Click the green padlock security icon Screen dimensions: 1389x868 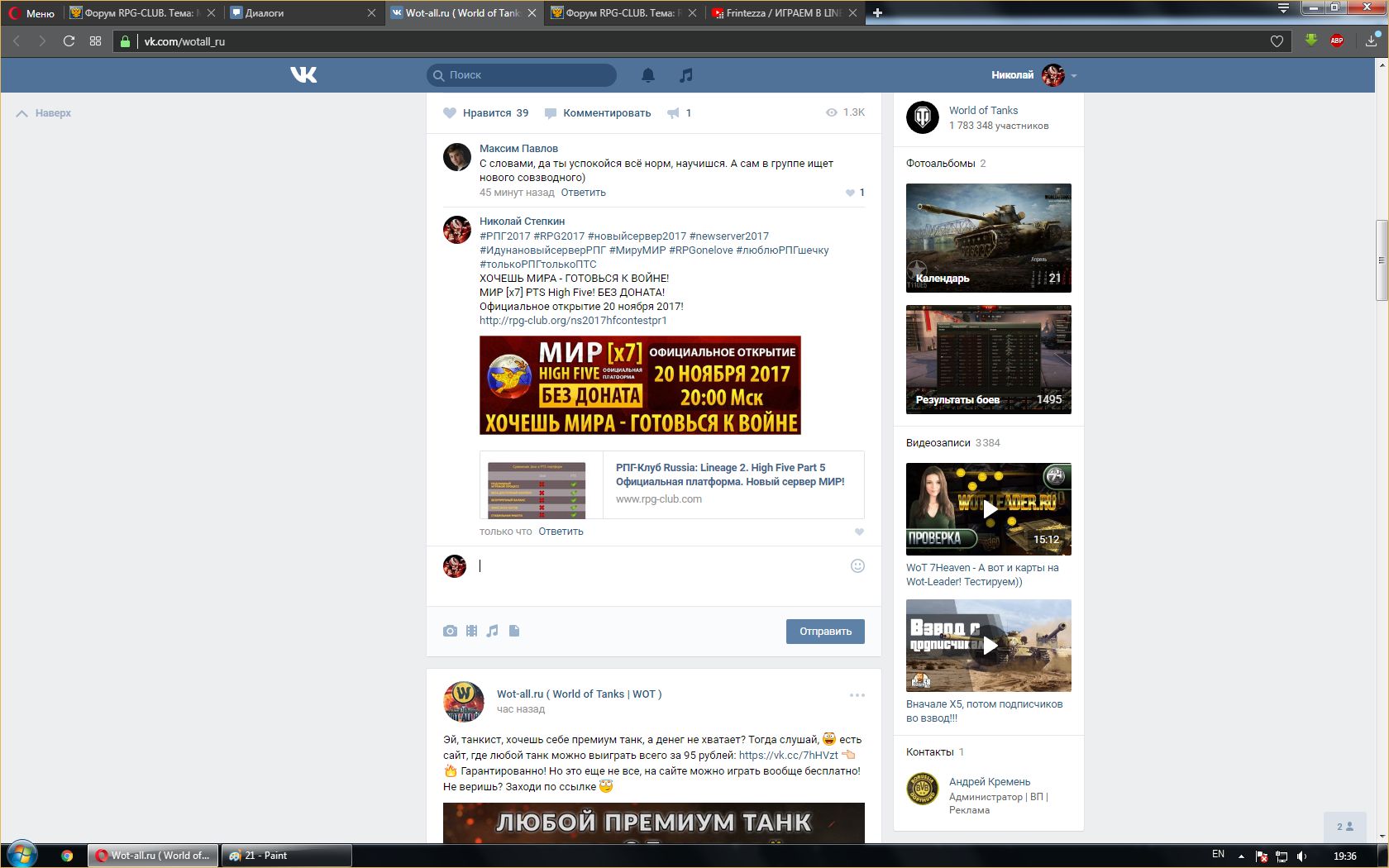click(x=125, y=41)
